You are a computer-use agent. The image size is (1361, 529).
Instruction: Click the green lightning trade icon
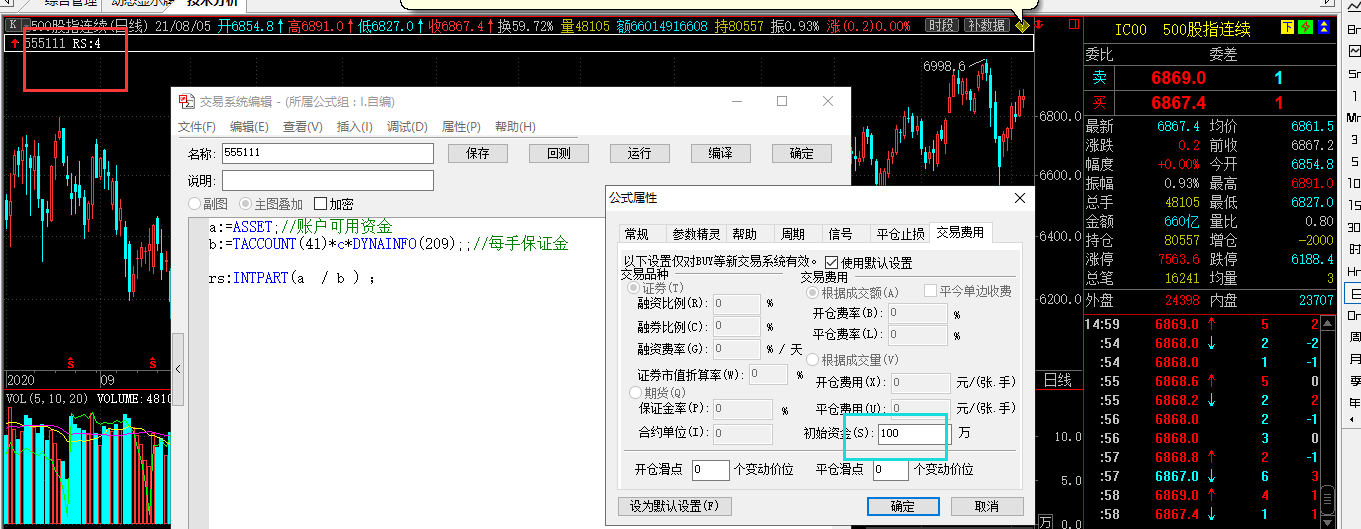tap(1305, 27)
